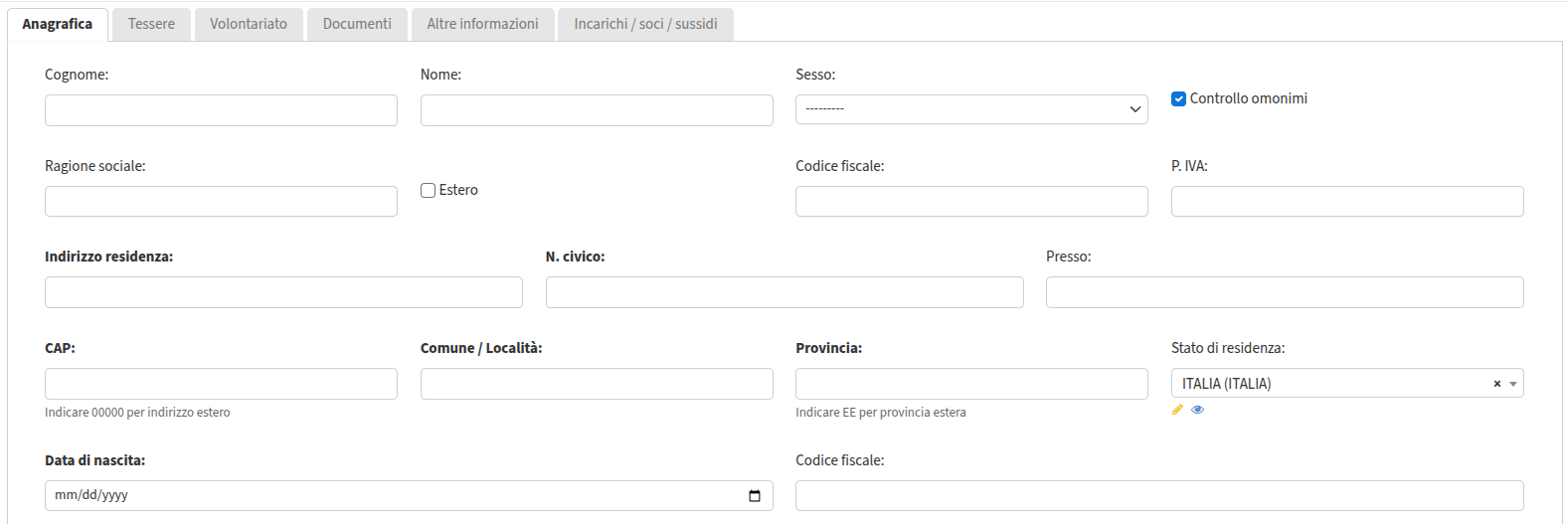Click the Estero label text
The height and width of the screenshot is (524, 1568).
click(458, 190)
